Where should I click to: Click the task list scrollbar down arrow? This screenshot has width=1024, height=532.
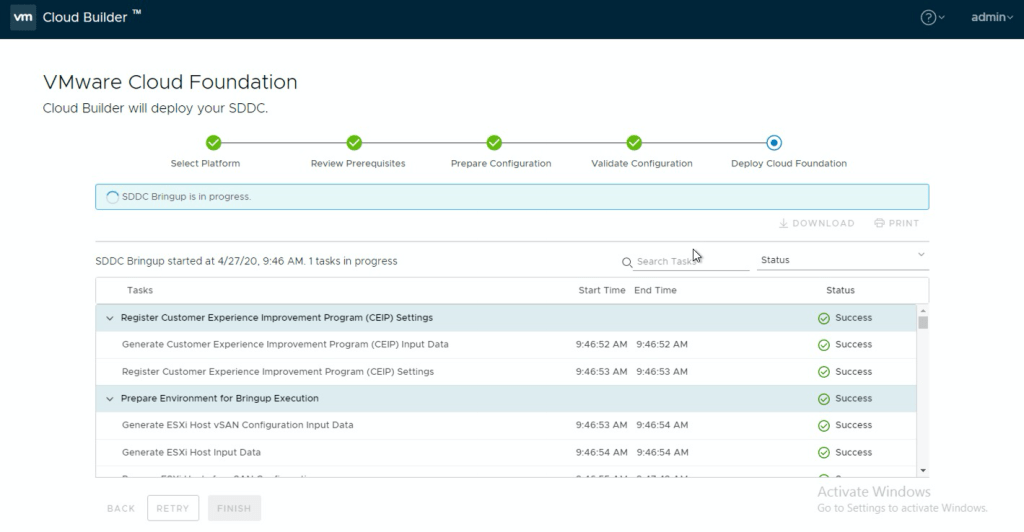coord(923,470)
